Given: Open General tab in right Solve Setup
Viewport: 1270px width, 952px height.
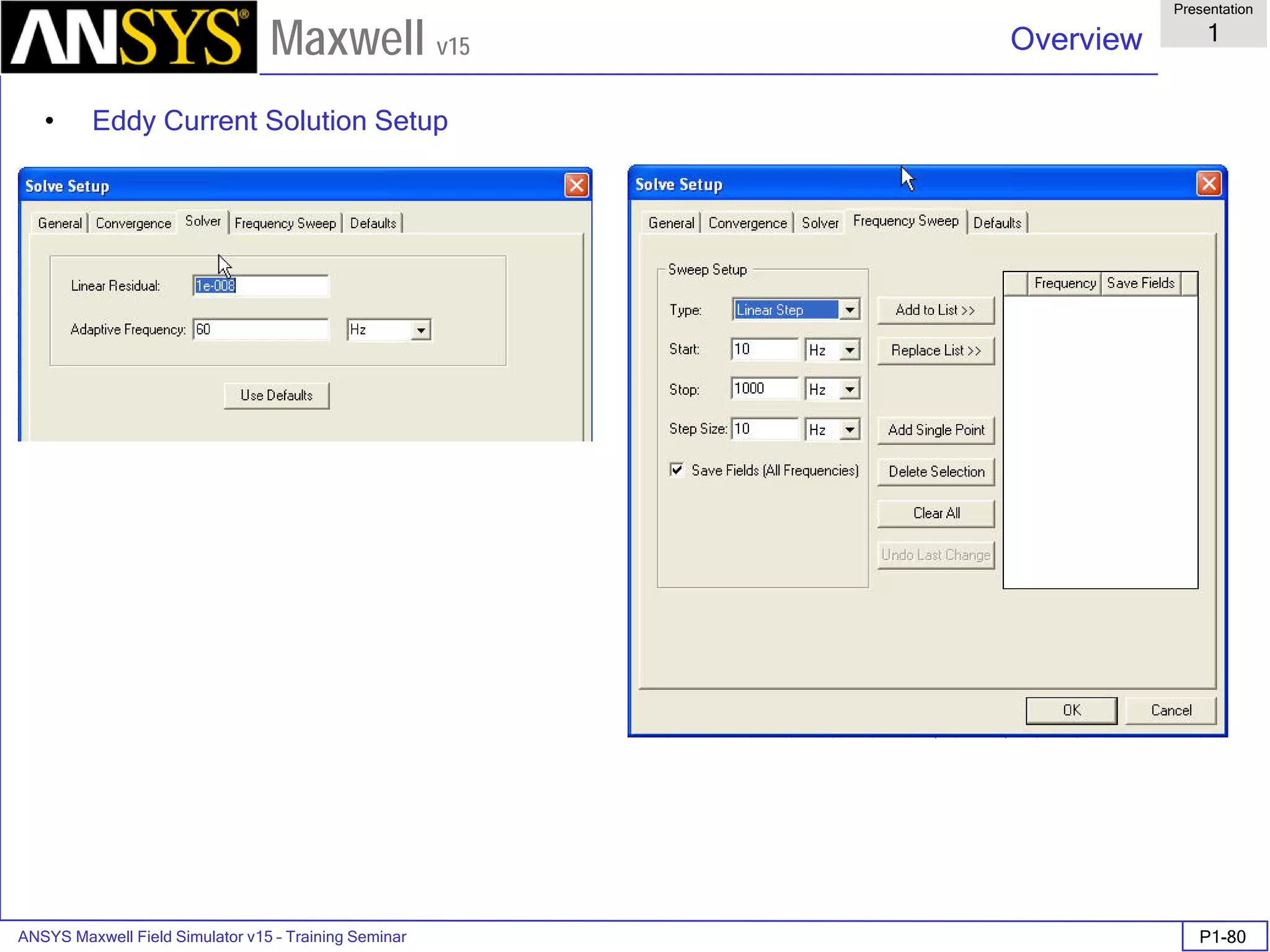Looking at the screenshot, I should (671, 223).
